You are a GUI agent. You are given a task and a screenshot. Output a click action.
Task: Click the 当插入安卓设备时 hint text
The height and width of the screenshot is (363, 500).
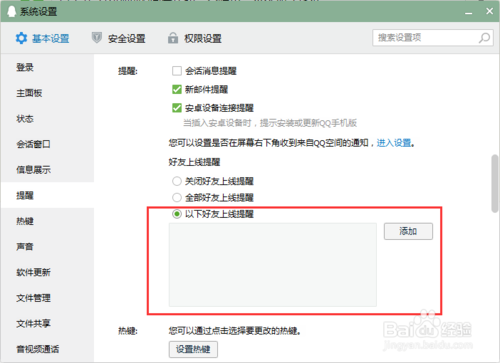[x=270, y=123]
